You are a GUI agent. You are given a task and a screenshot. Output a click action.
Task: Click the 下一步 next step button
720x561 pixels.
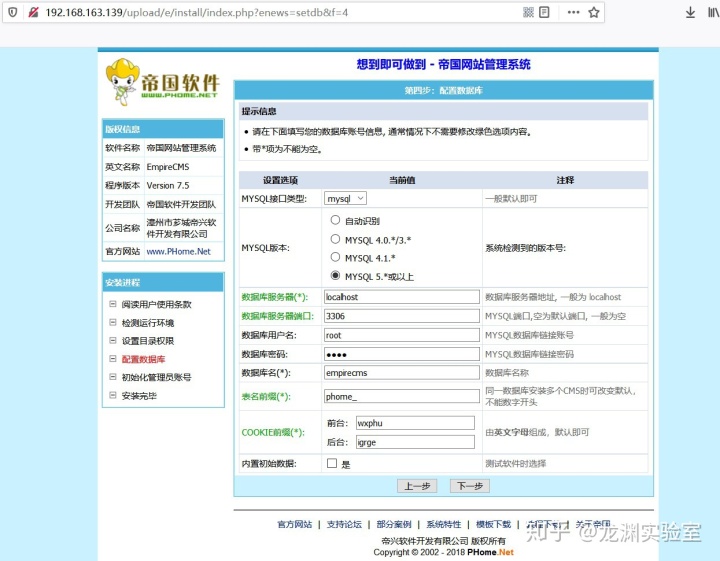(470, 486)
